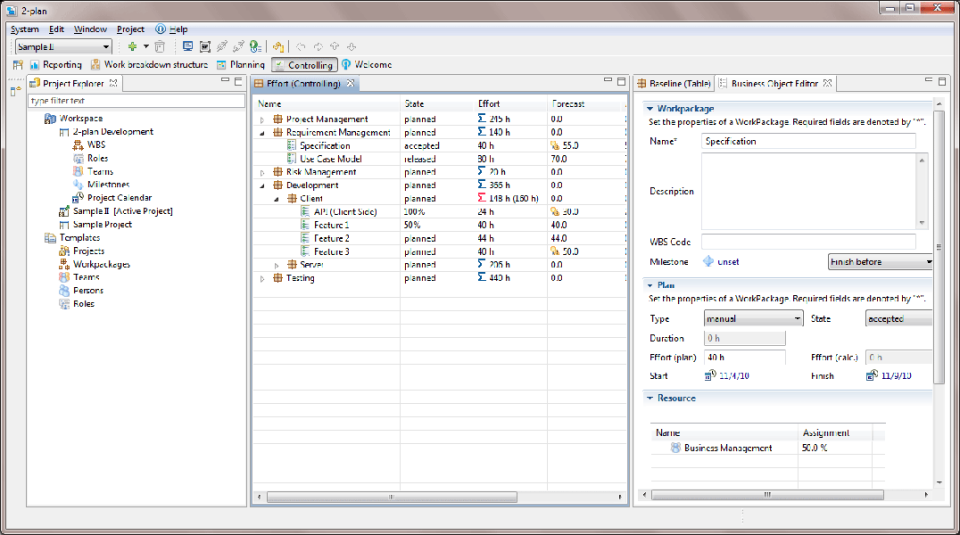Click the Finish date calendar icon

[x=872, y=376]
